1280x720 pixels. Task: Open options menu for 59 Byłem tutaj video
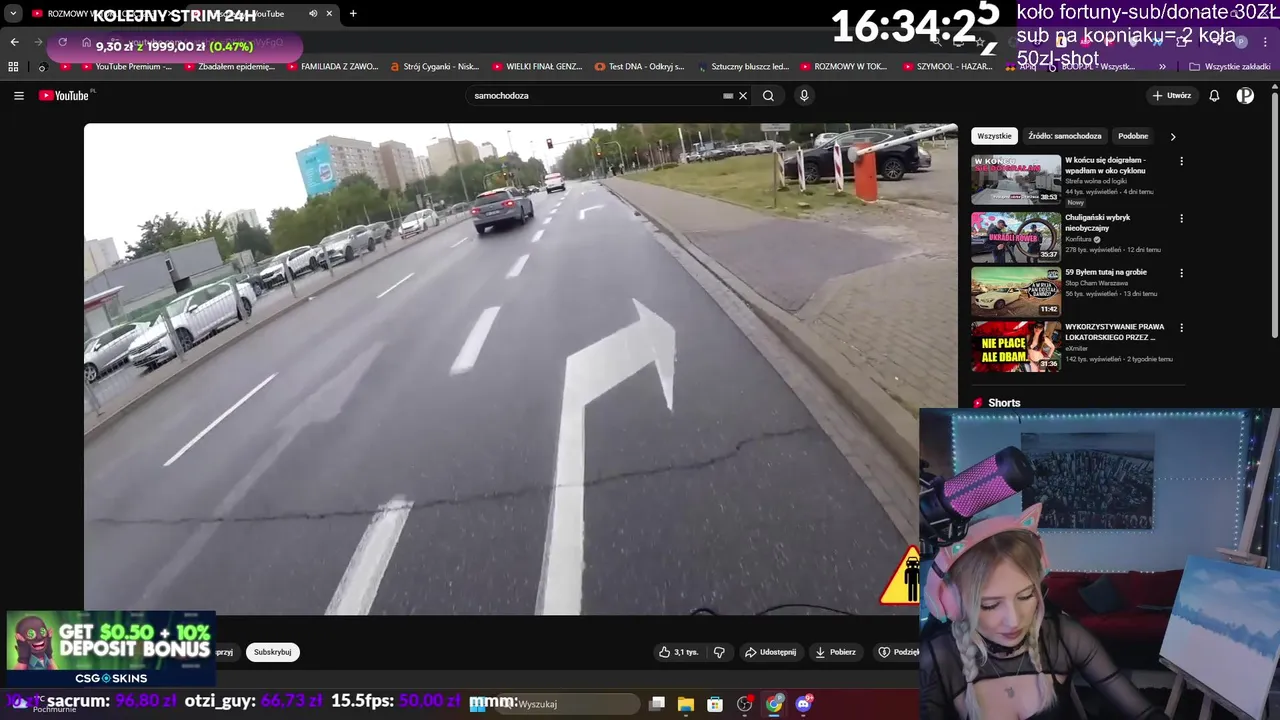click(x=1181, y=273)
